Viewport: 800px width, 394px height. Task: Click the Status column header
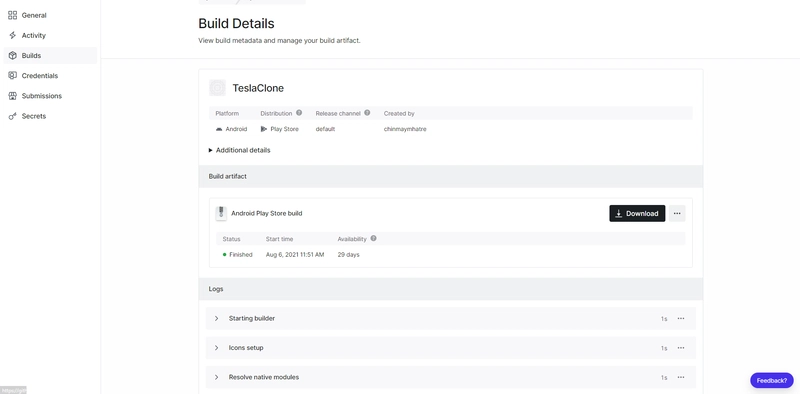click(x=231, y=239)
